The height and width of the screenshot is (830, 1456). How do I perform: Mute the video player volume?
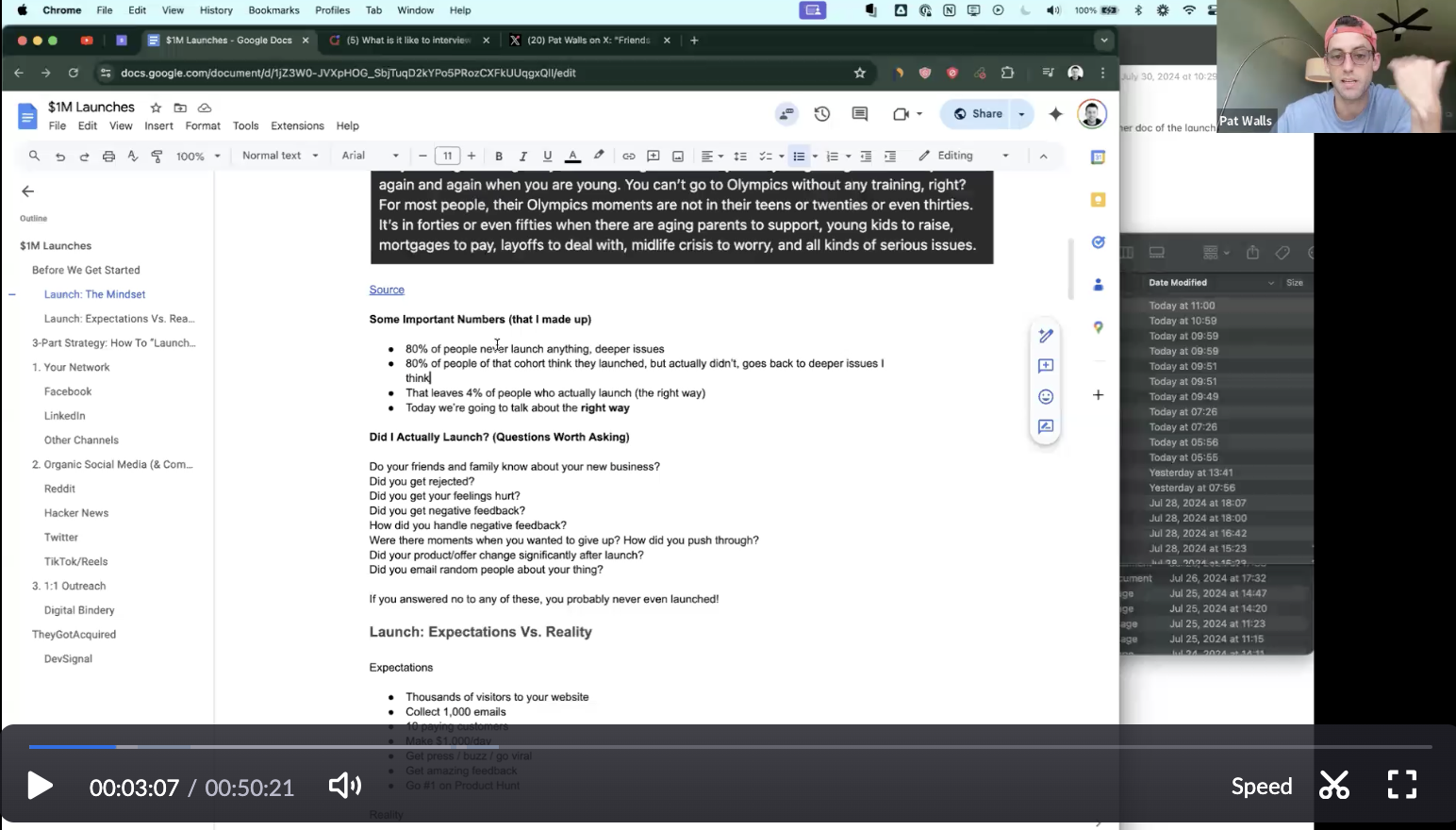pos(344,786)
